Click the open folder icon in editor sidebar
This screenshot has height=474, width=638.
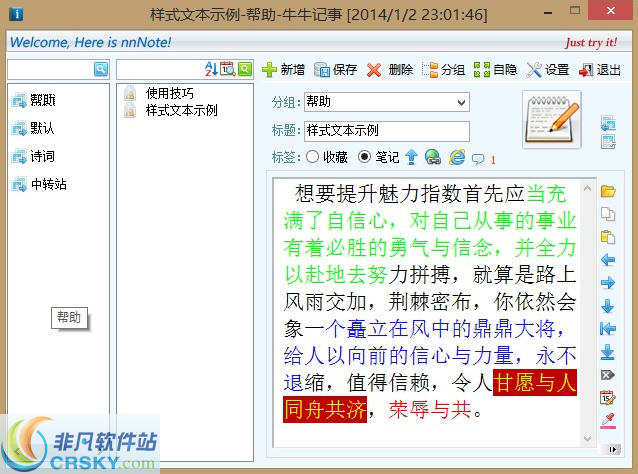coord(608,191)
